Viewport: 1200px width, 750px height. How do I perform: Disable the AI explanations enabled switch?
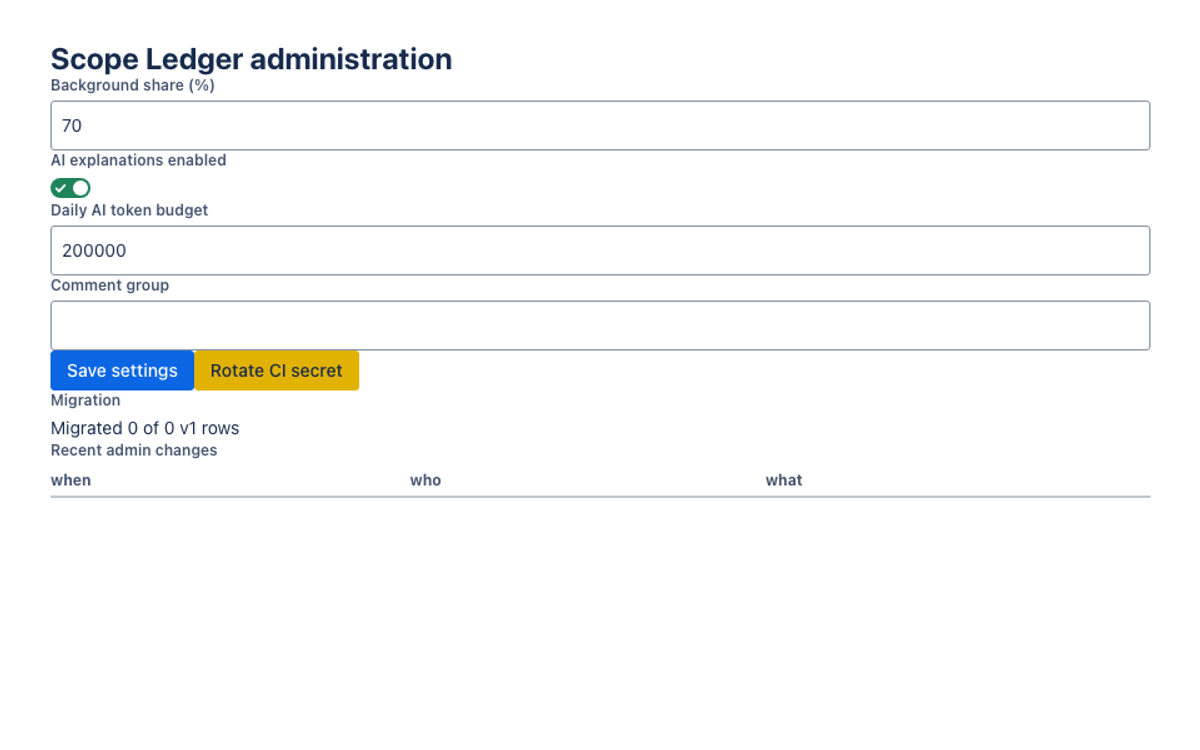coord(71,188)
